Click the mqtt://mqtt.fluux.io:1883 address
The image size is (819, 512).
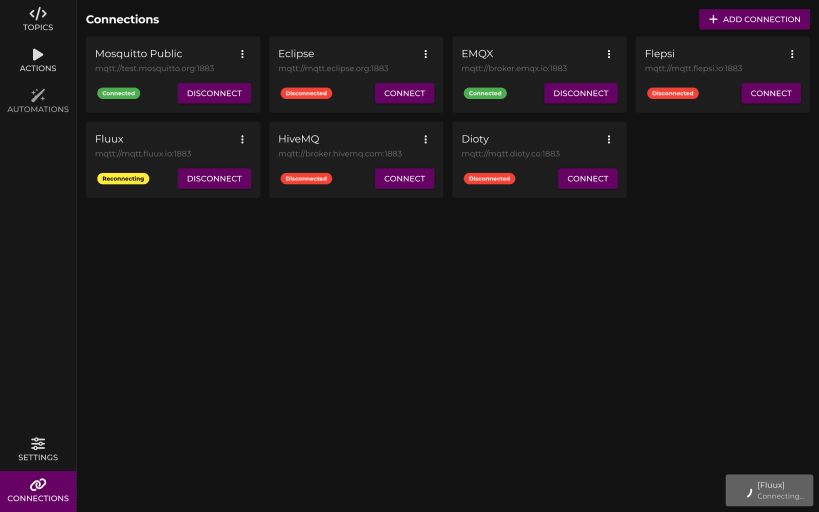[x=143, y=154]
